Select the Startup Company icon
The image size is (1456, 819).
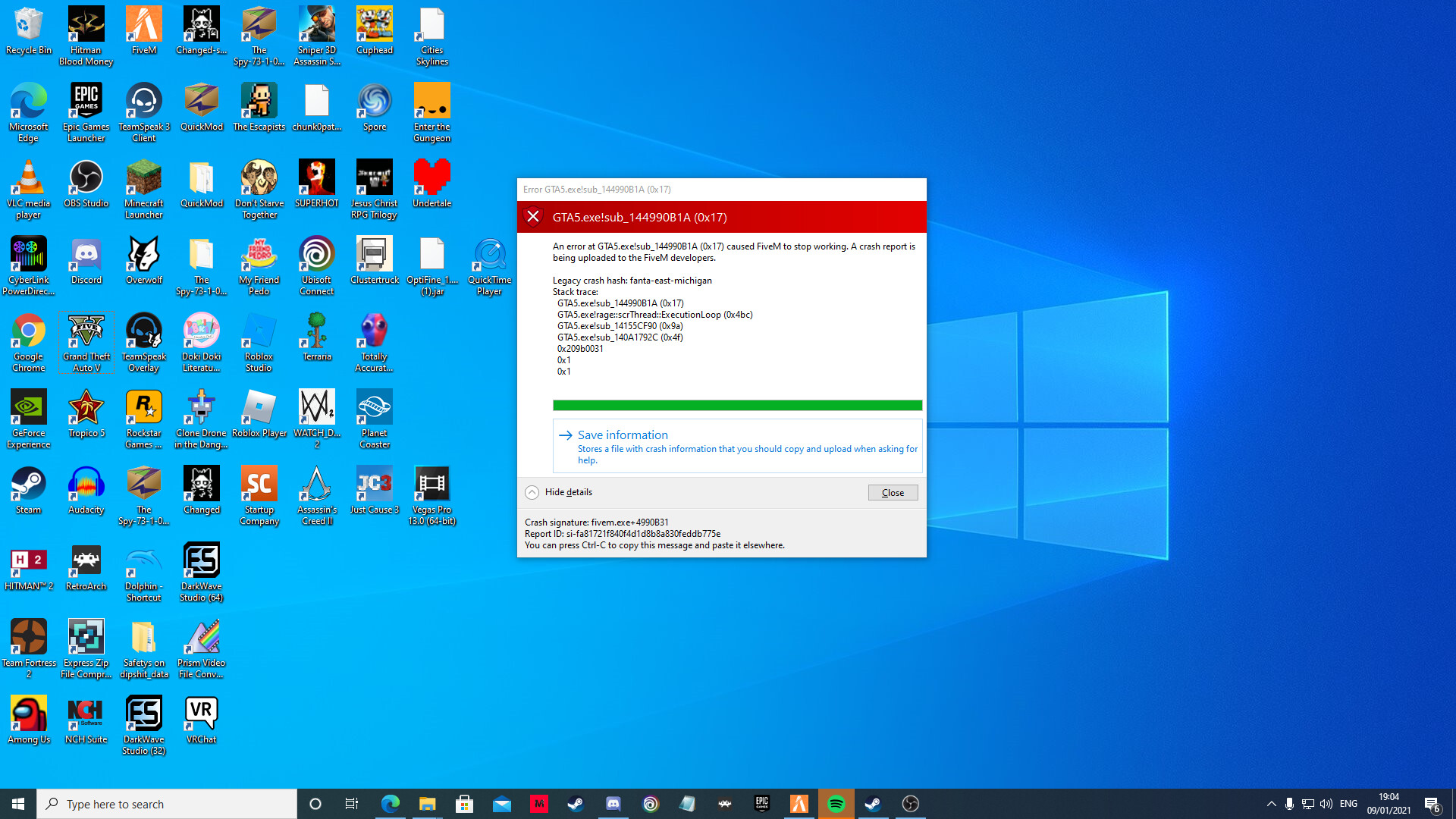click(259, 496)
